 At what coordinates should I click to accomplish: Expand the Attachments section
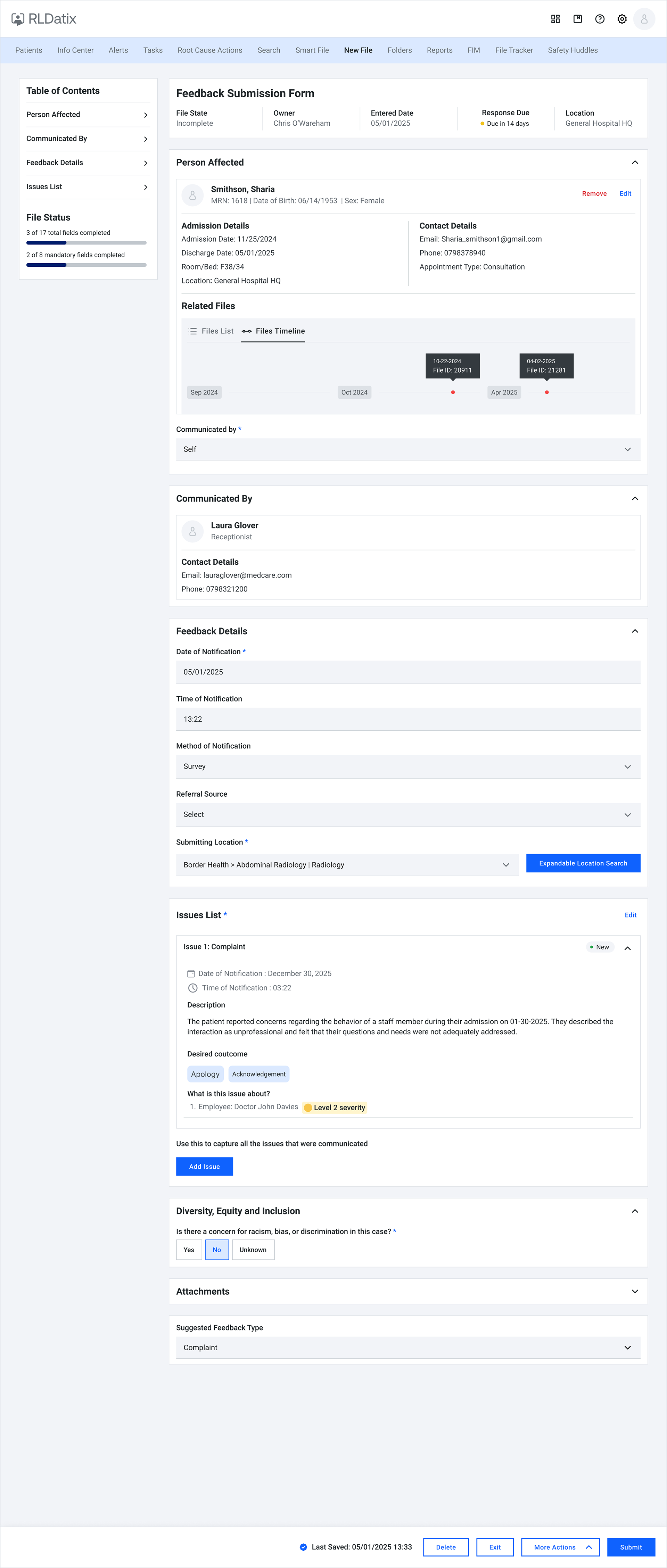click(x=635, y=1291)
